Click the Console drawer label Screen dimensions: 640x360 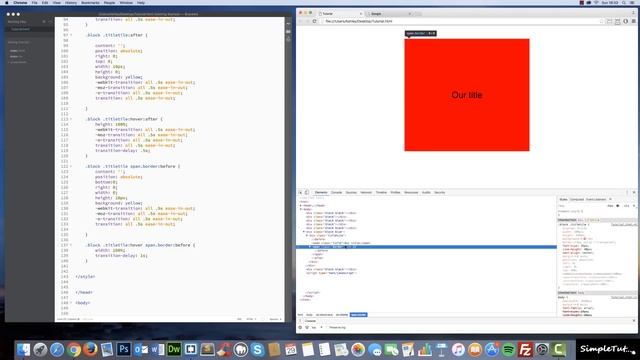(311, 321)
